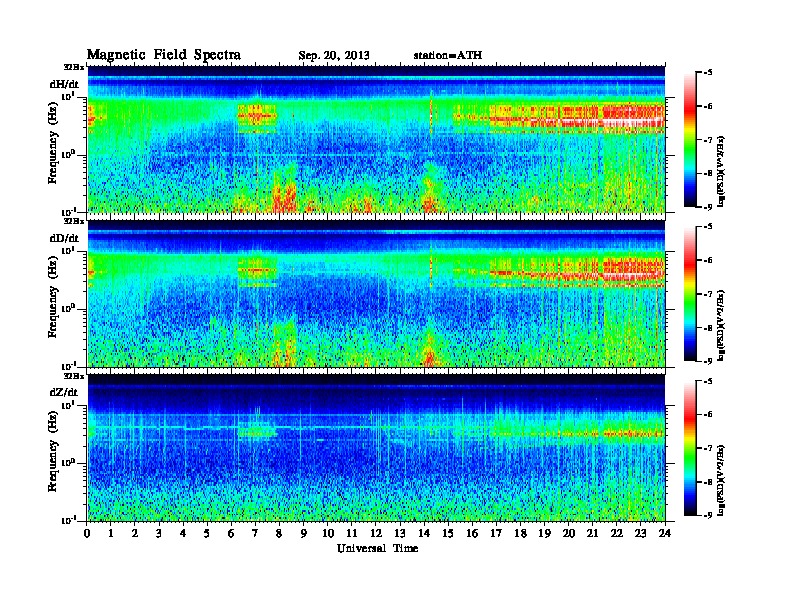The width and height of the screenshot is (792, 612).
Task: Click the hour 14 tick label
Action: [x=424, y=533]
